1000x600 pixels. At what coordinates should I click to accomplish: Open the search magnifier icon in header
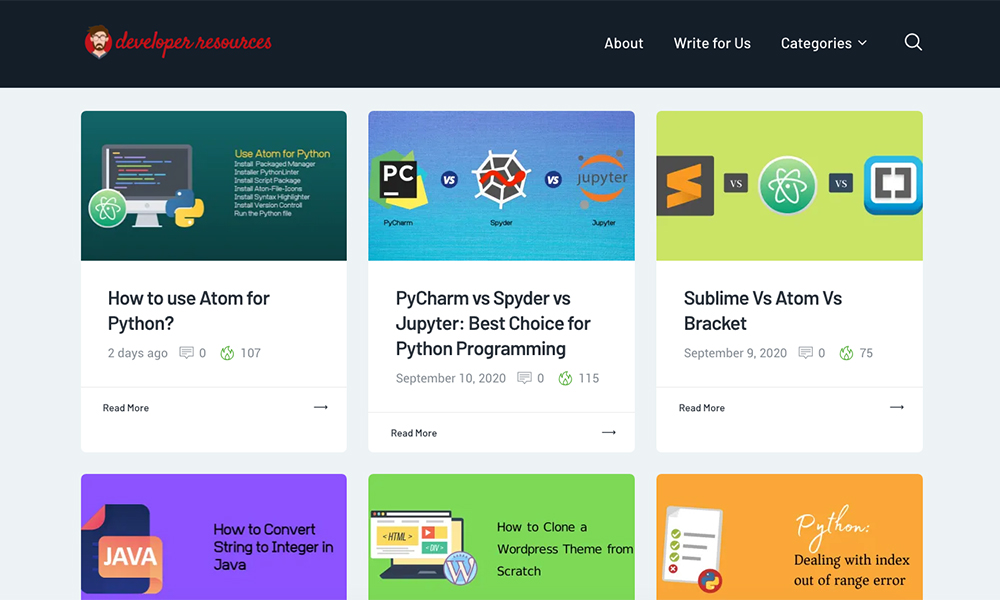point(913,42)
